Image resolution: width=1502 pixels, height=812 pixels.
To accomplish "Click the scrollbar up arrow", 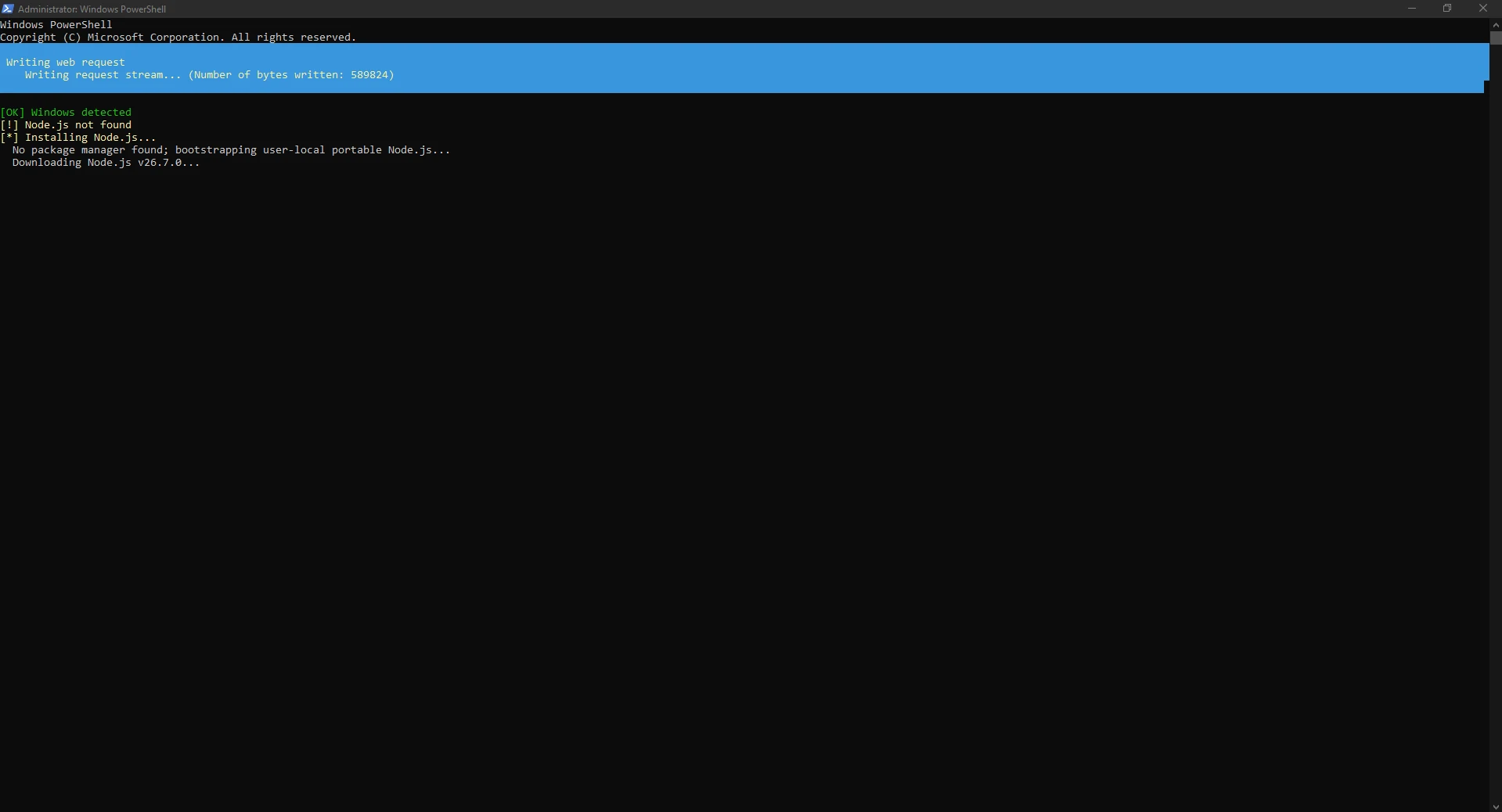I will point(1496,24).
